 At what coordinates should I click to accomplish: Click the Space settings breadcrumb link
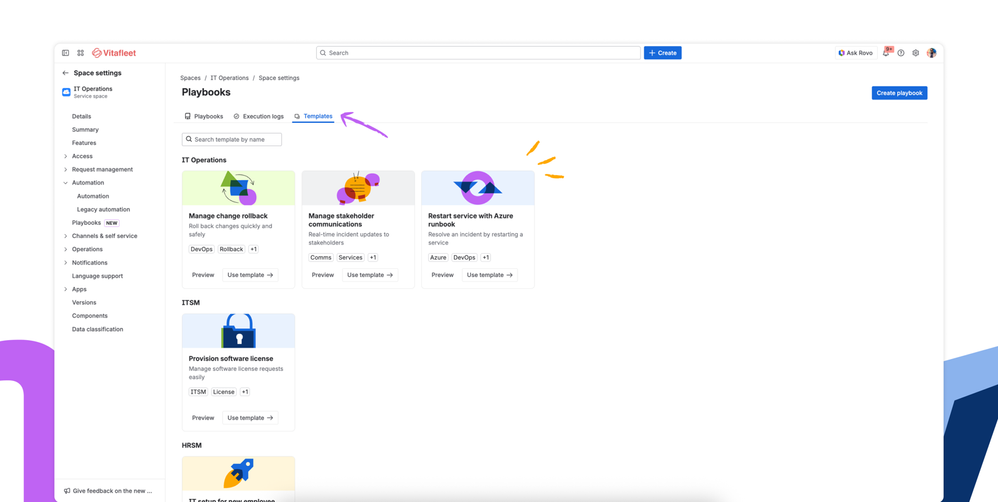[x=279, y=78]
